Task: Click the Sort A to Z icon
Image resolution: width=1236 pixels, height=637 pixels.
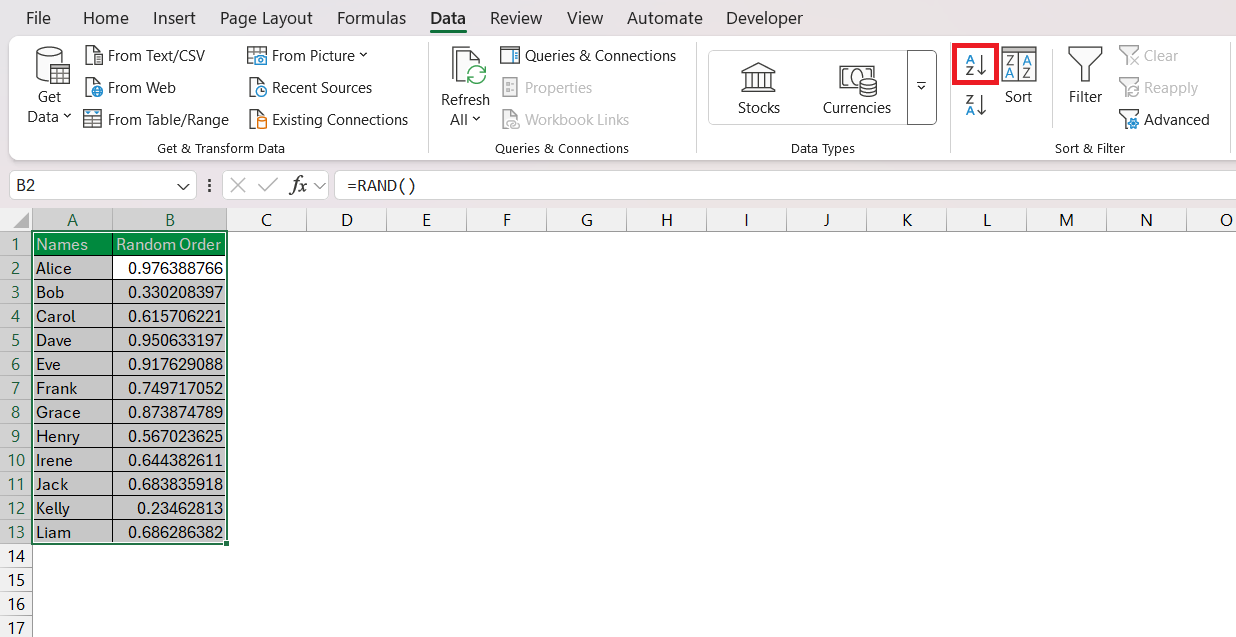Action: tap(975, 66)
